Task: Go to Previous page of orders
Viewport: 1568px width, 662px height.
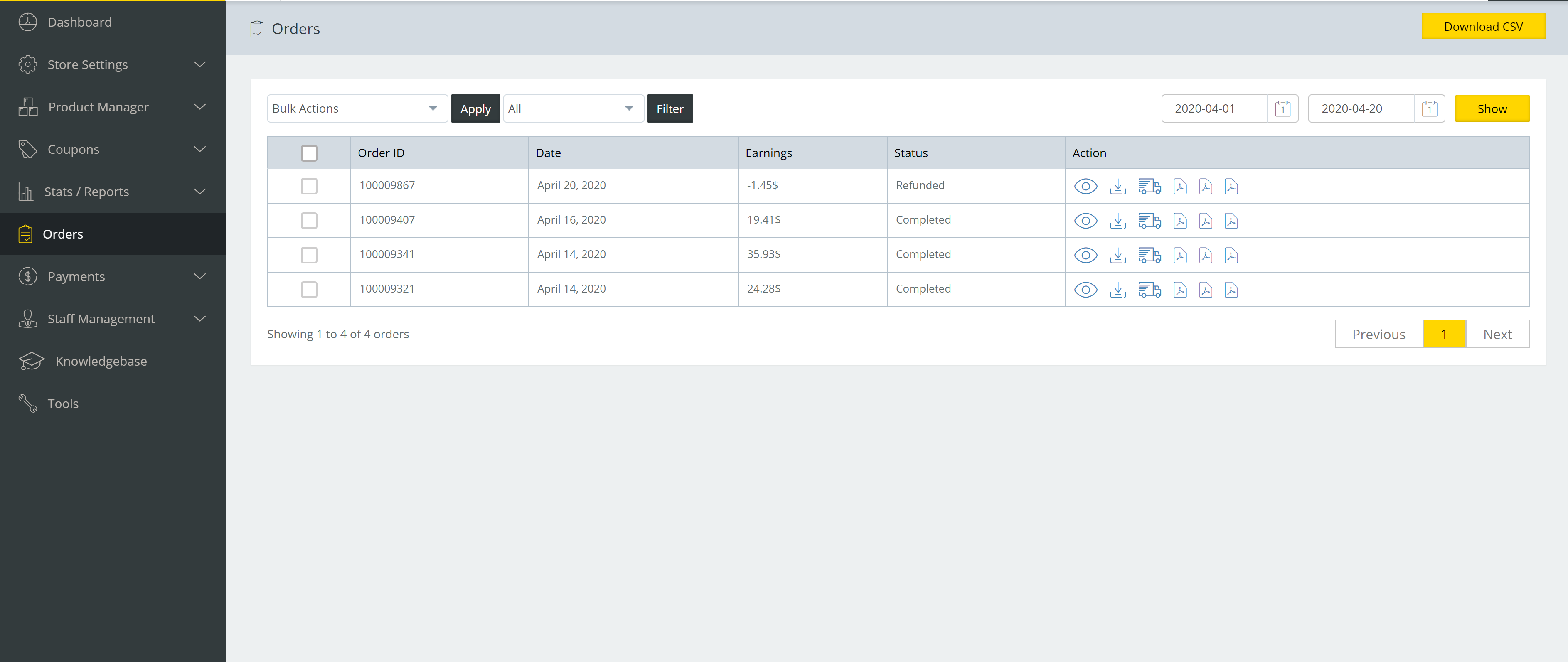Action: (1378, 335)
